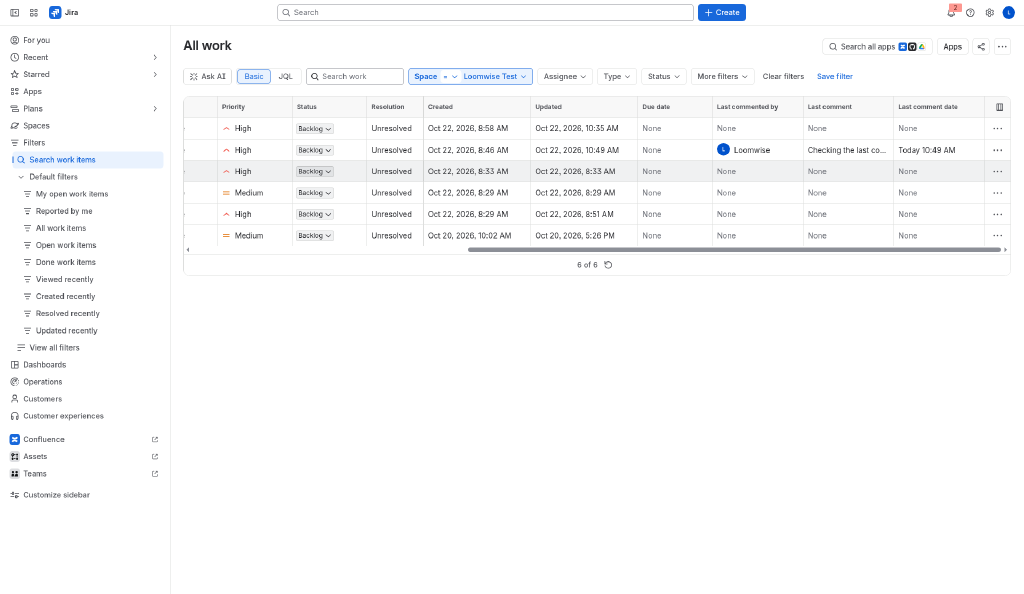The image size is (1024, 594).
Task: Click the 'Checking the last co...' comment
Action: pyautogui.click(x=847, y=150)
